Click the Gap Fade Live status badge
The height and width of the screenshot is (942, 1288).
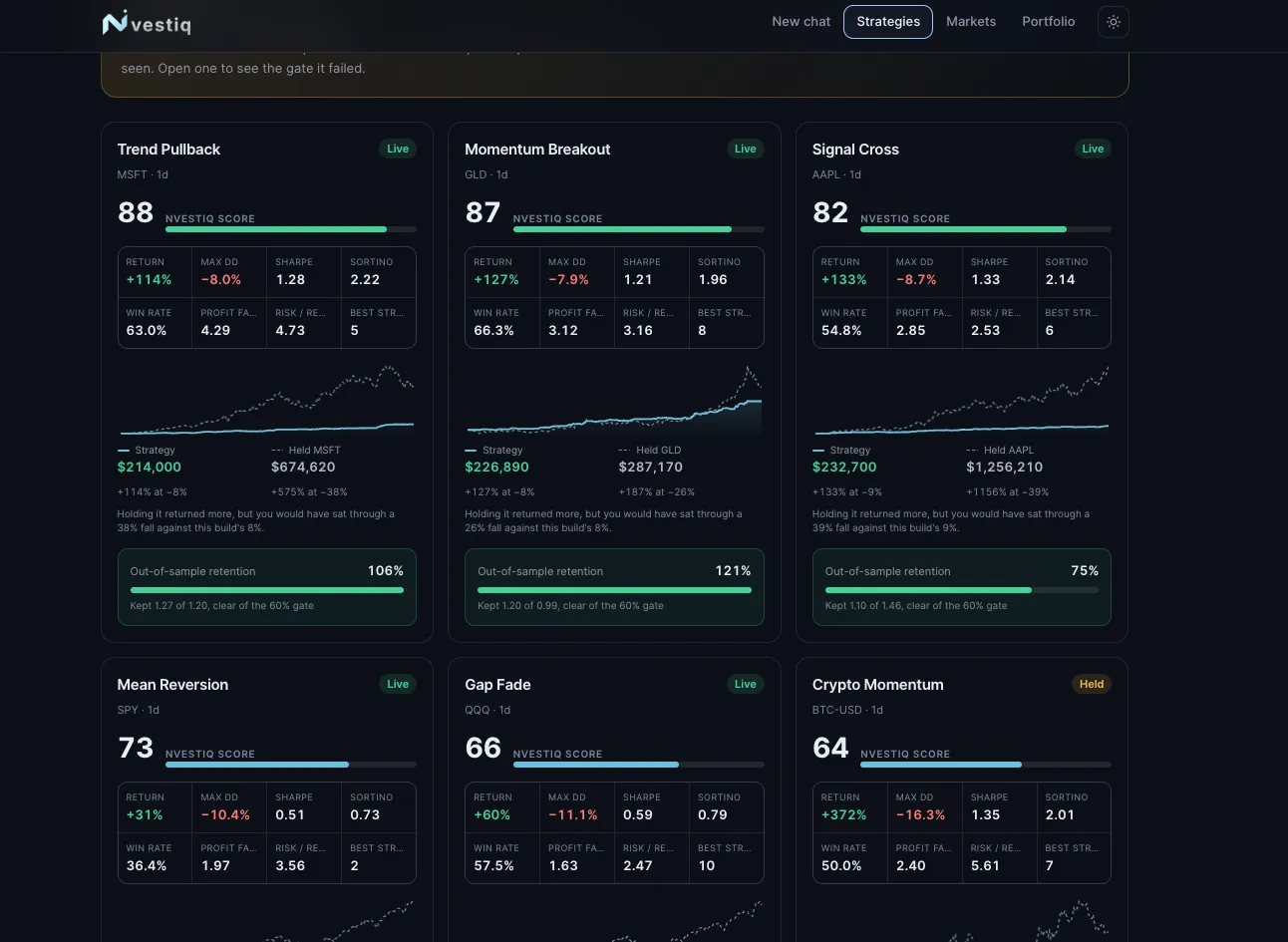[x=746, y=684]
